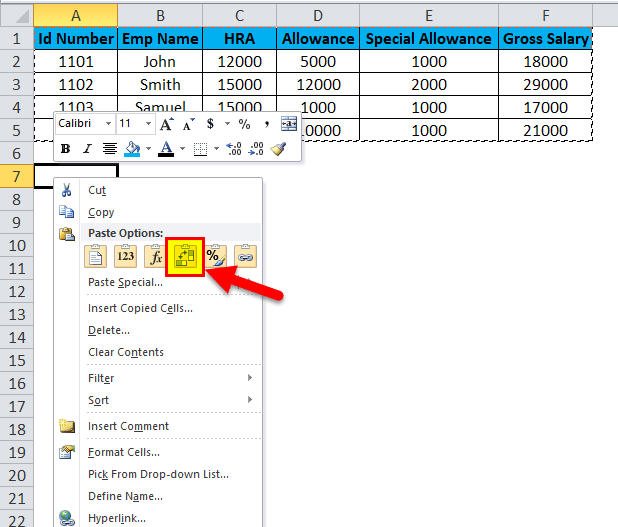Click cell with value 2000

[x=429, y=84]
